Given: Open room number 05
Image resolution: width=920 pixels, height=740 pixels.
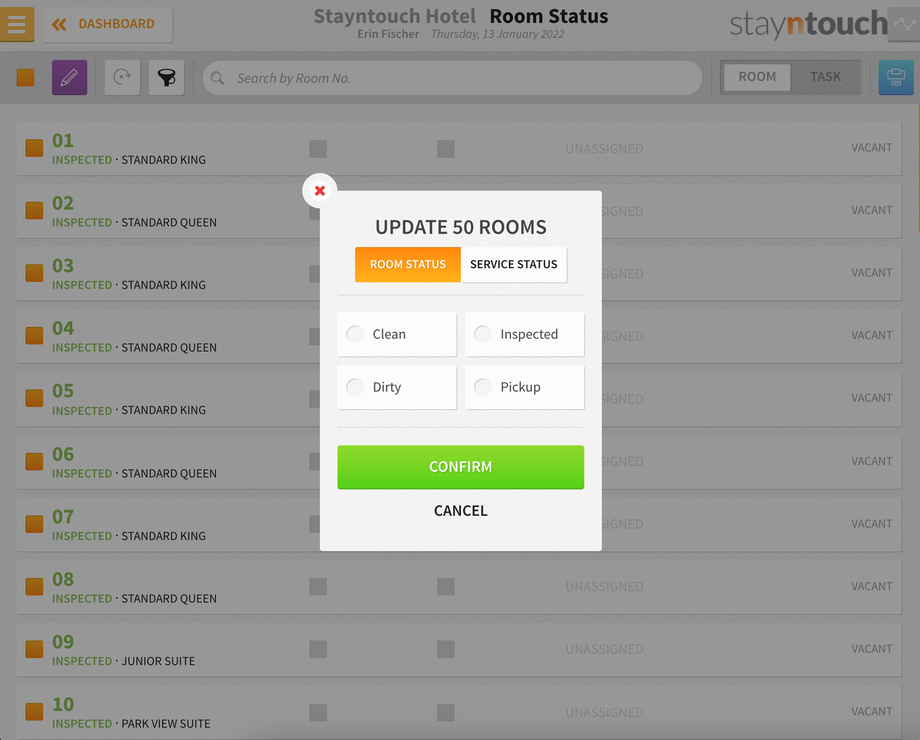Looking at the screenshot, I should [63, 391].
